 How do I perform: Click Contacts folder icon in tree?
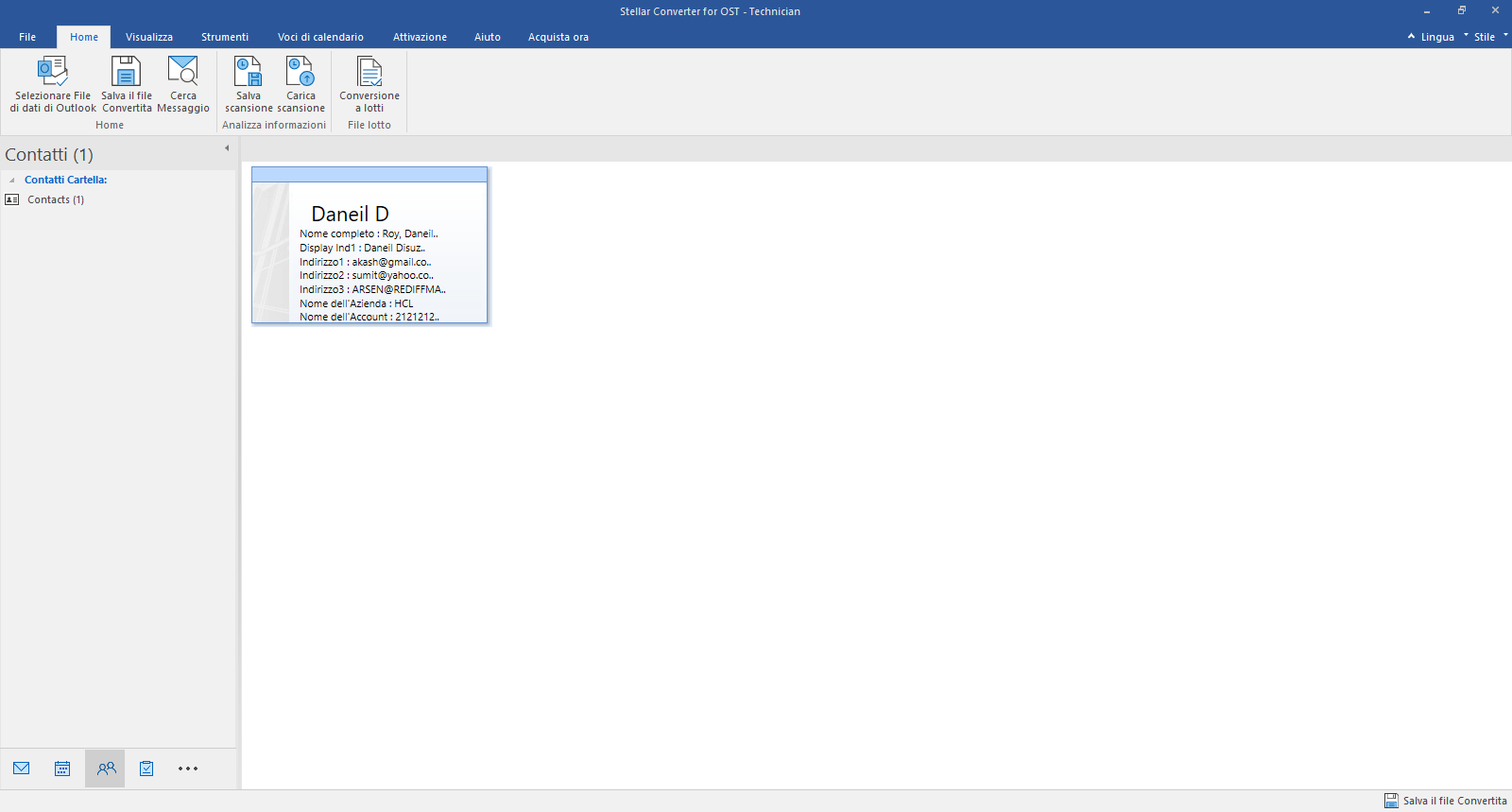click(12, 199)
